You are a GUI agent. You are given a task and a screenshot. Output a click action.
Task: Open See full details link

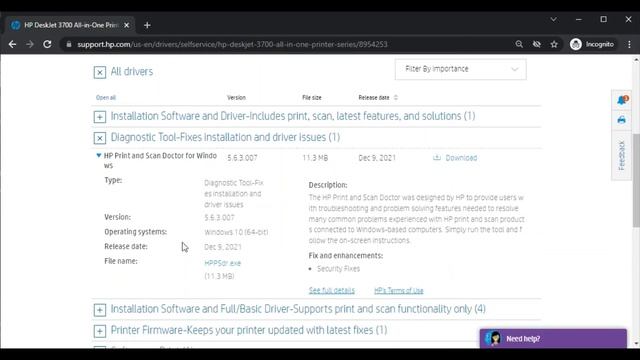click(x=331, y=291)
